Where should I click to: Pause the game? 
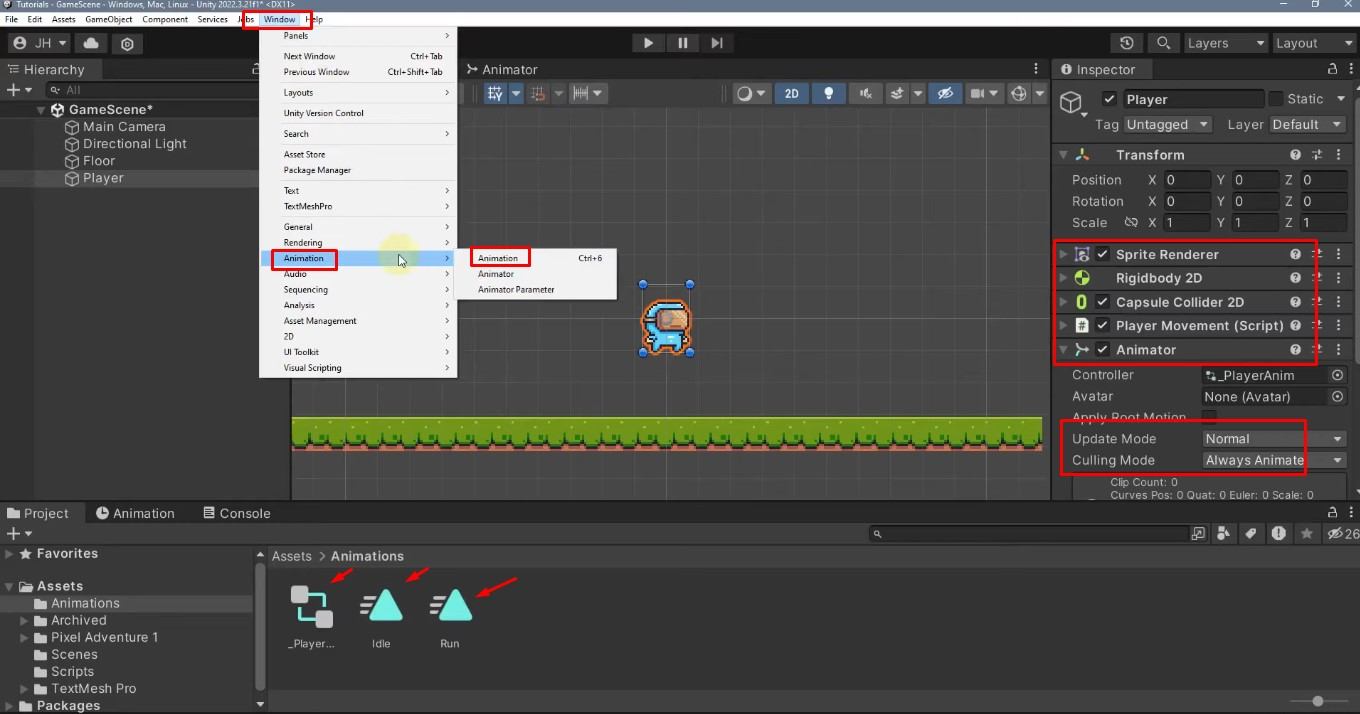click(x=683, y=43)
